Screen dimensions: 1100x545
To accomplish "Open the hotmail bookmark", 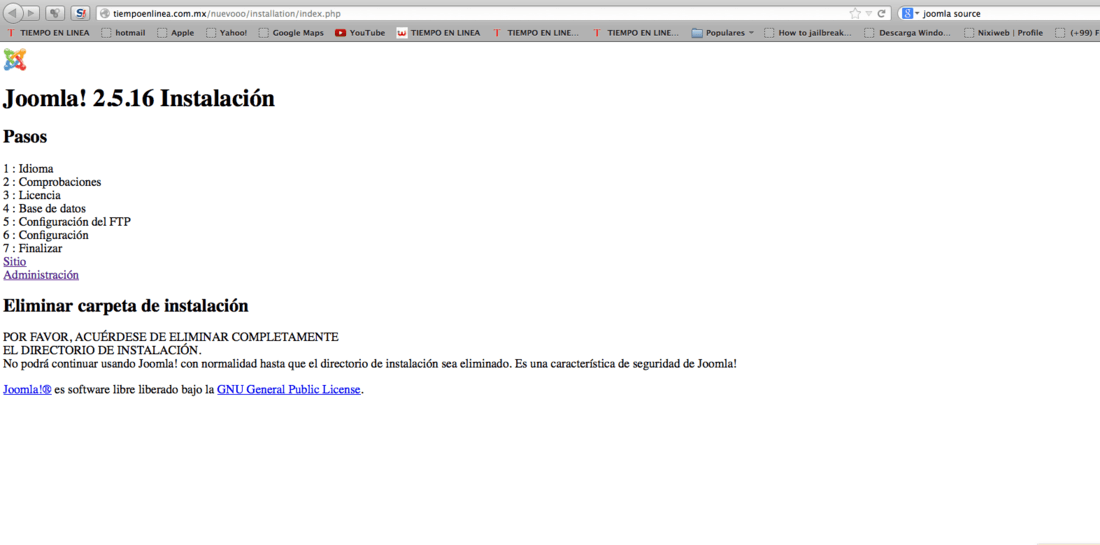I will pos(123,32).
